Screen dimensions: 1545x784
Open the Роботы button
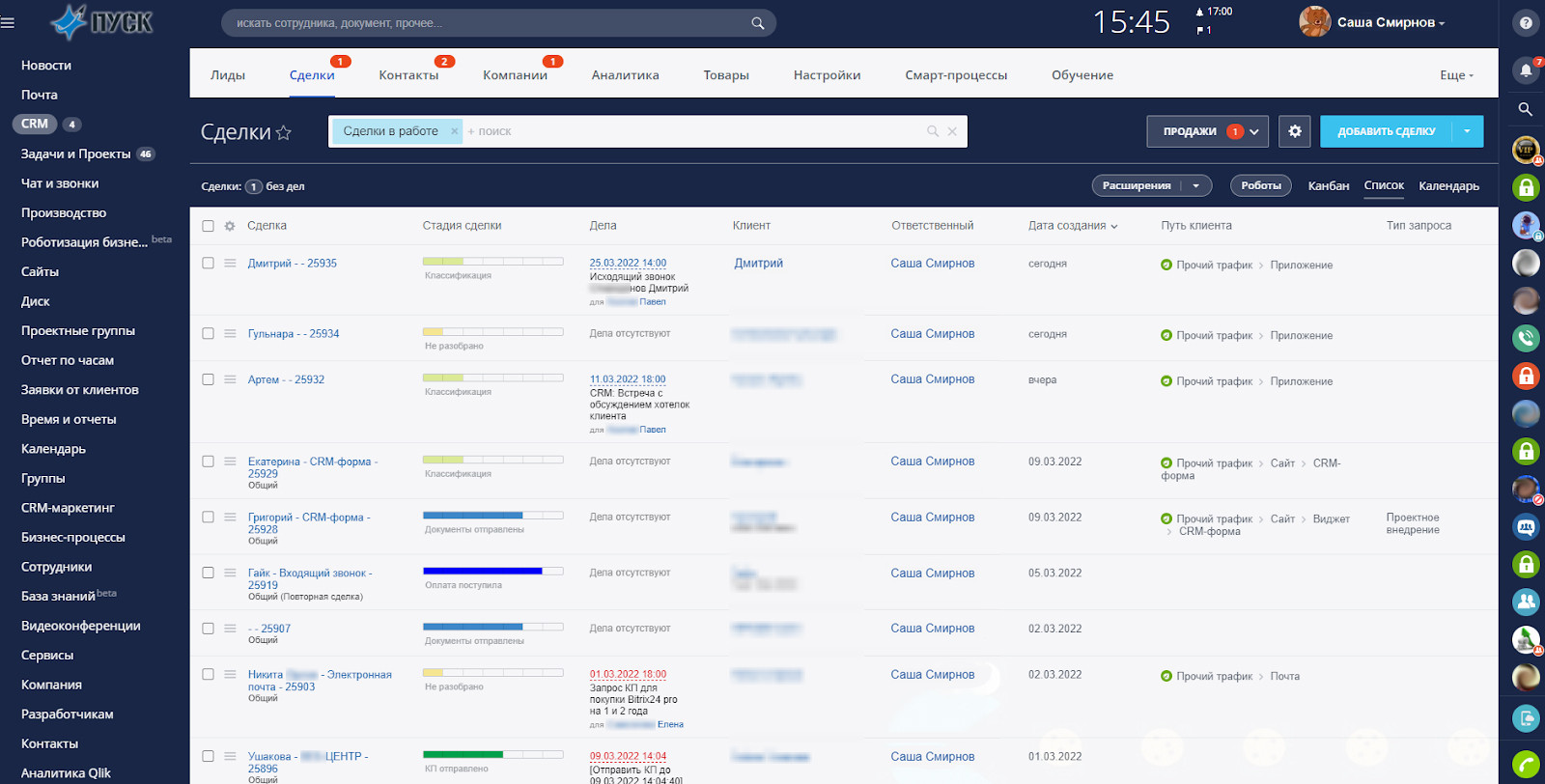click(1261, 185)
